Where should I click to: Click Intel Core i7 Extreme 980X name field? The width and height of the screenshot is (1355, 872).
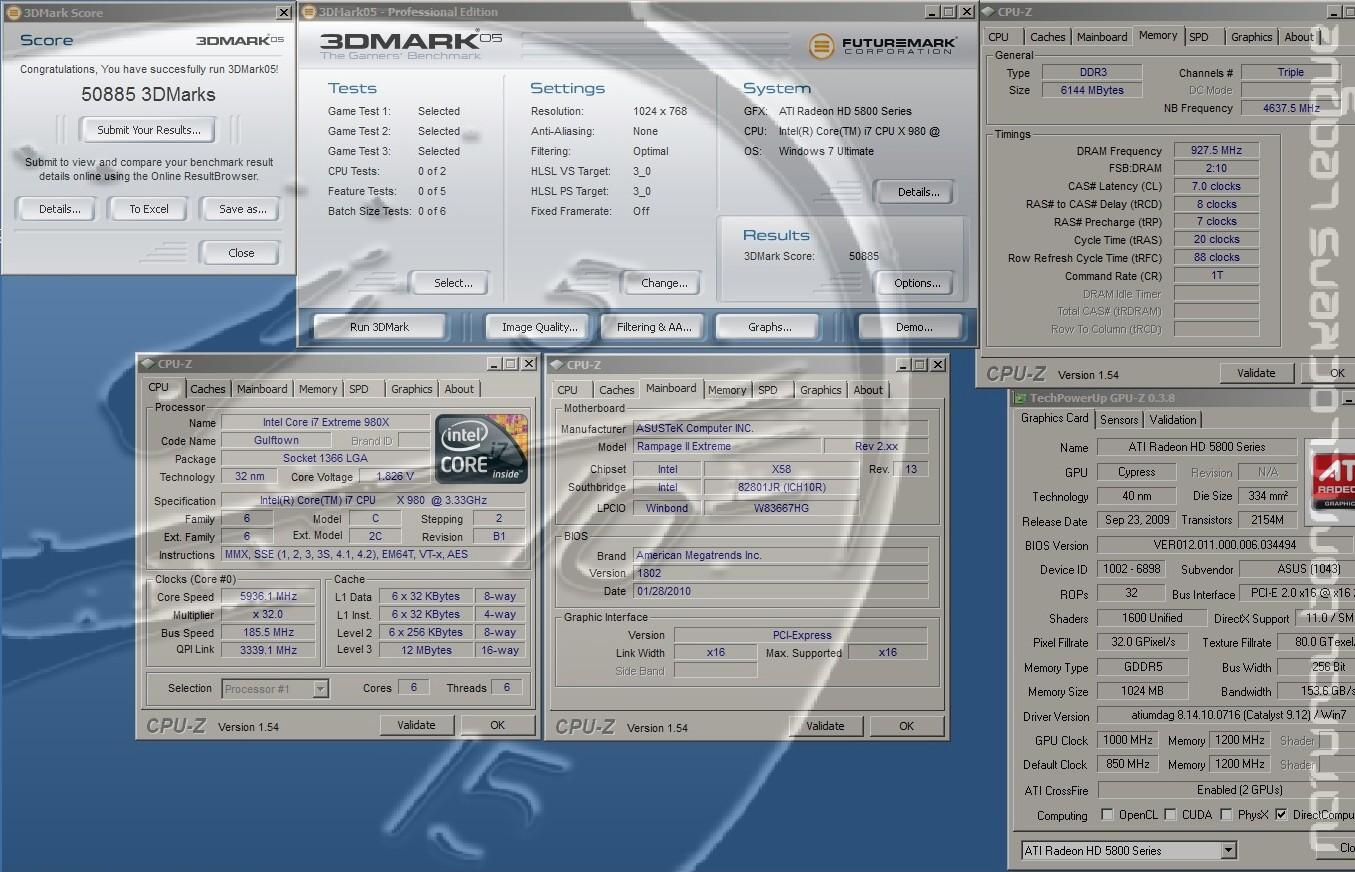pos(326,423)
